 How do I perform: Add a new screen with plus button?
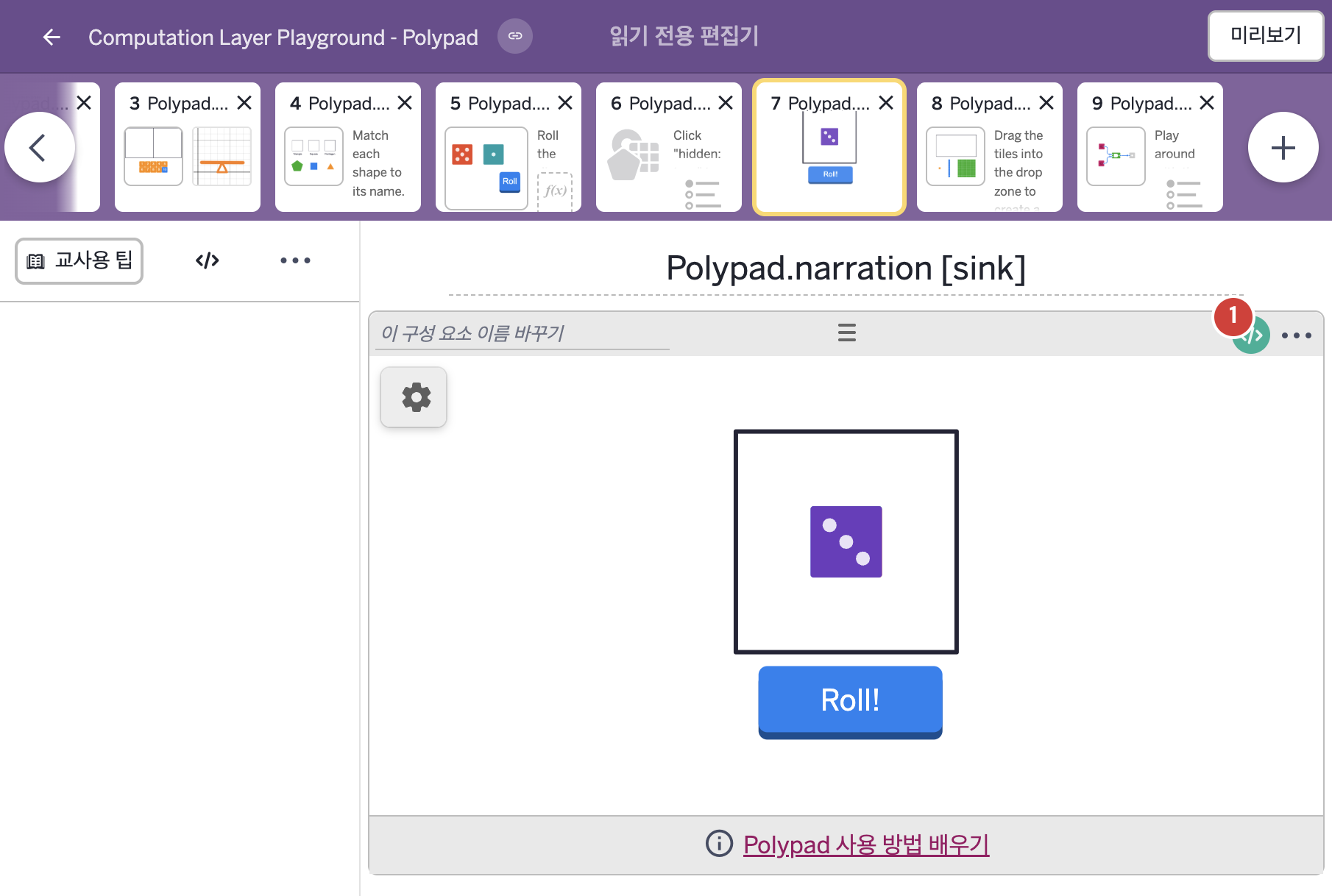[x=1283, y=147]
